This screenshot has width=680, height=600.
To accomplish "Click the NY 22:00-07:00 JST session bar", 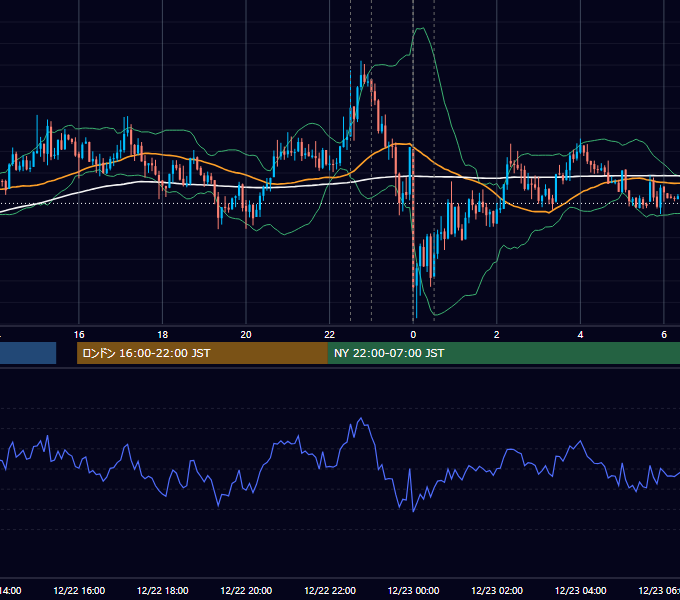I will pos(503,353).
